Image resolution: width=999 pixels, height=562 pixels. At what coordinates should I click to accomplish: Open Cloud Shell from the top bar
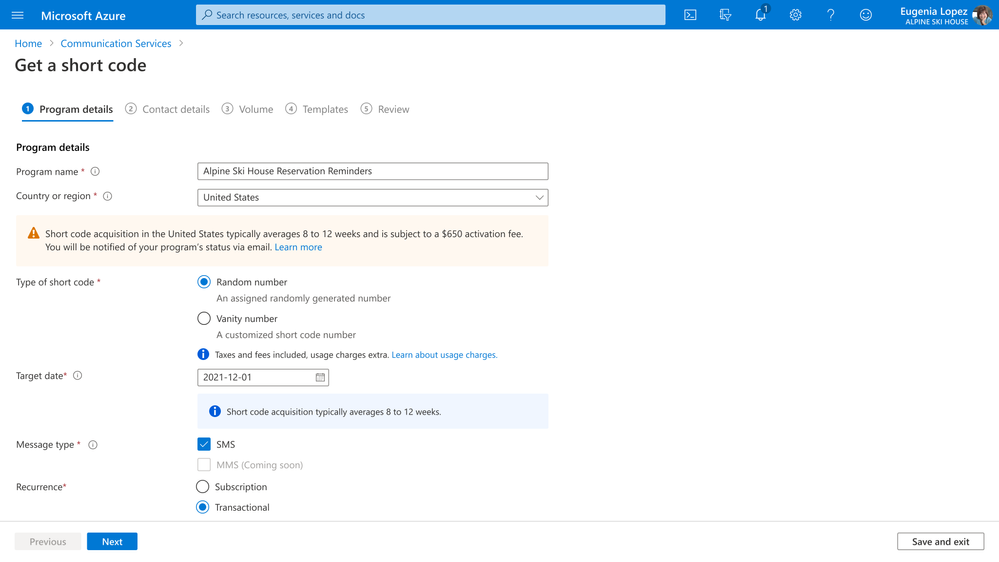point(690,15)
